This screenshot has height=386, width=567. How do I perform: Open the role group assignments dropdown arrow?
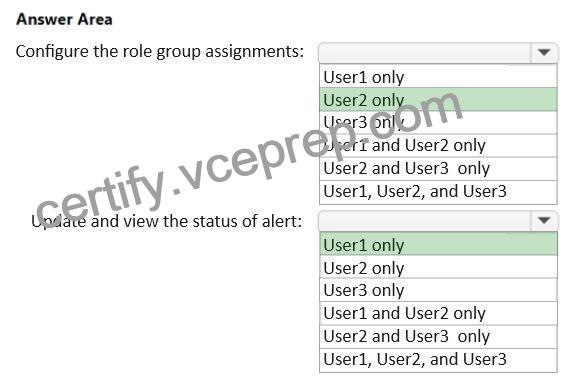(x=544, y=52)
